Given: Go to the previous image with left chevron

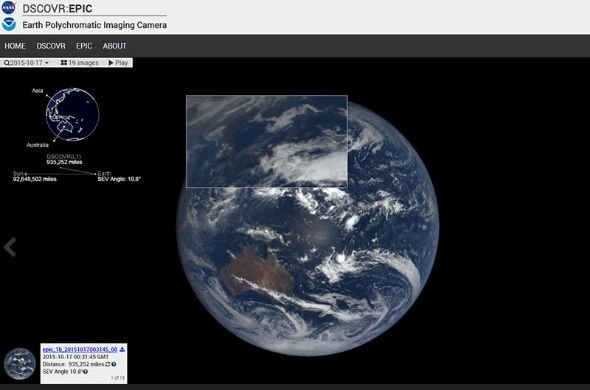Looking at the screenshot, I should click(x=10, y=247).
